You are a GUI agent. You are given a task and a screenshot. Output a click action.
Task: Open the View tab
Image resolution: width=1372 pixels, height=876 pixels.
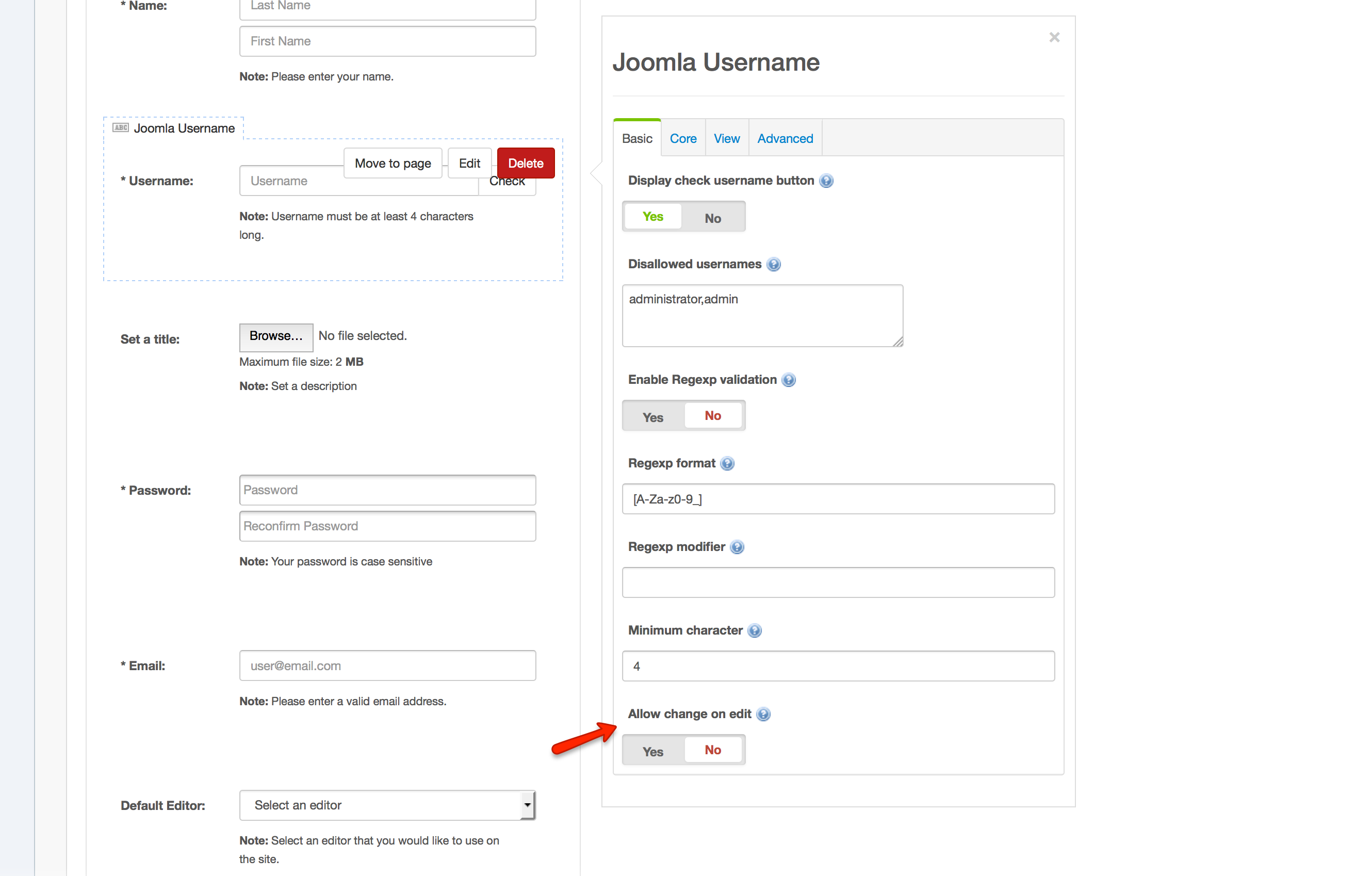tap(726, 138)
